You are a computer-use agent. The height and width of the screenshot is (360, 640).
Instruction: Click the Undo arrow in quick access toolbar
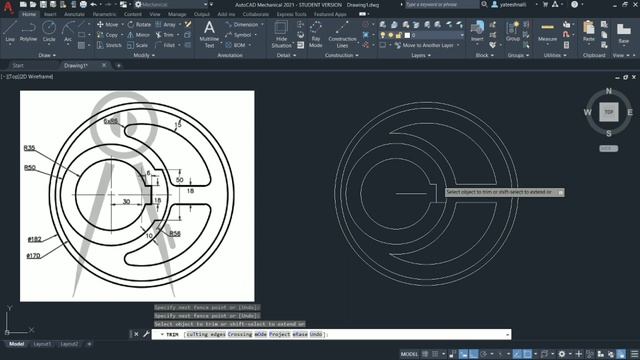tap(93, 4)
